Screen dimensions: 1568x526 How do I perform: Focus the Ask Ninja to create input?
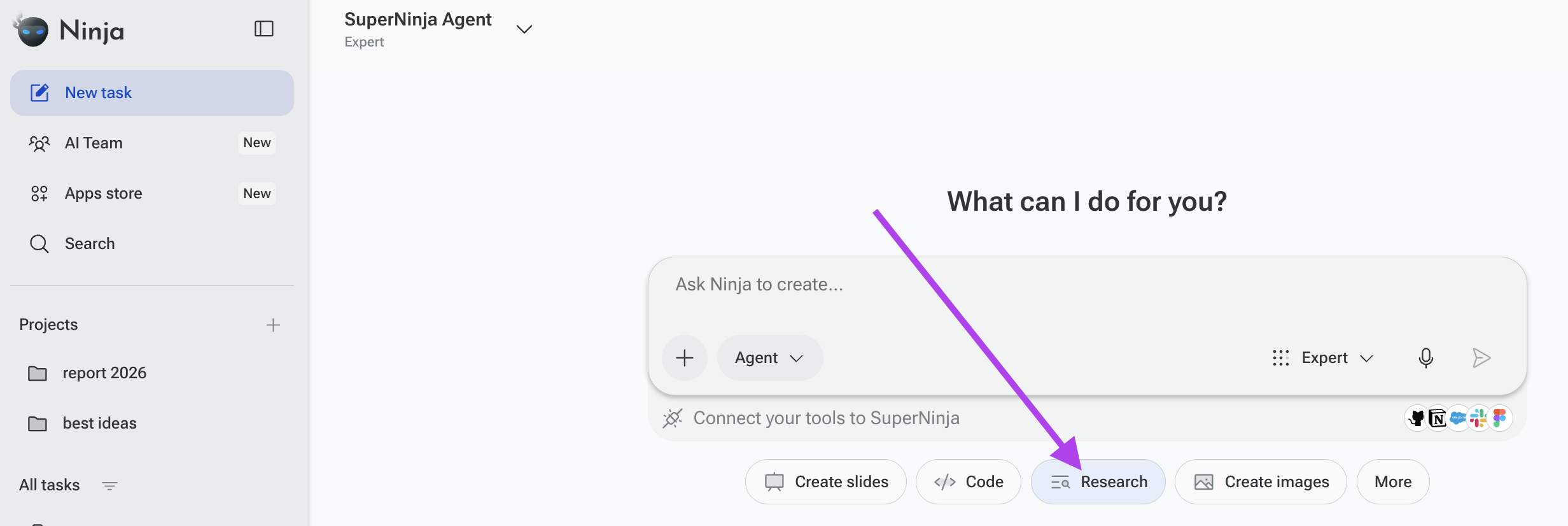[1087, 293]
